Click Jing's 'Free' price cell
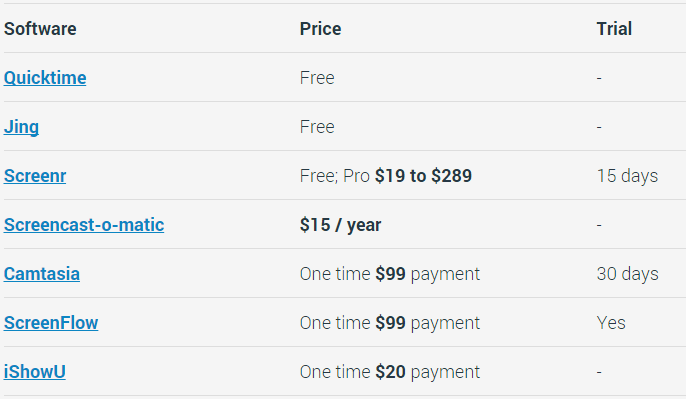Image resolution: width=686 pixels, height=399 pixels. click(x=317, y=127)
